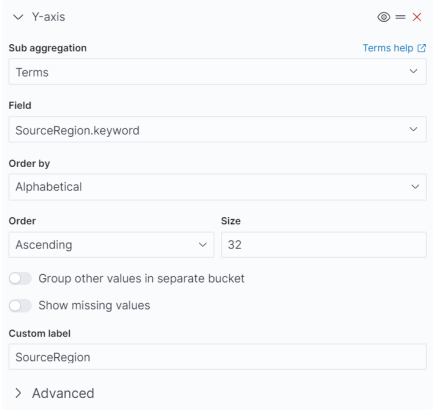The image size is (437, 412).
Task: Click the Custom label field with SourceRegion
Action: pyautogui.click(x=217, y=357)
